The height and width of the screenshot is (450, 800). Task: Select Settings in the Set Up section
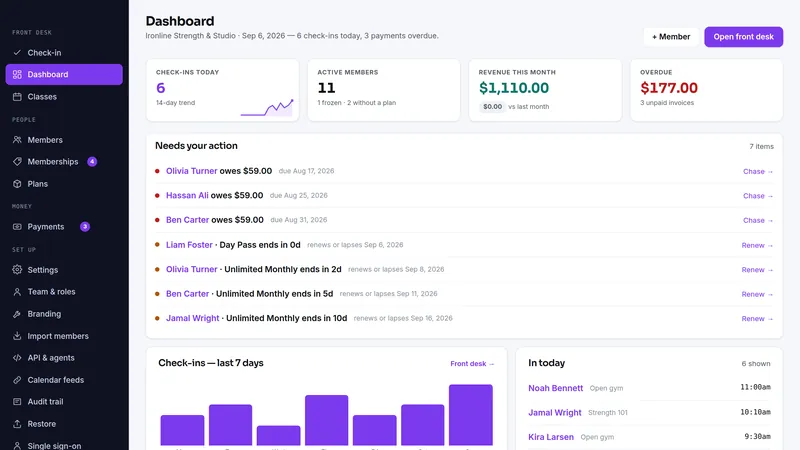[x=64, y=269]
